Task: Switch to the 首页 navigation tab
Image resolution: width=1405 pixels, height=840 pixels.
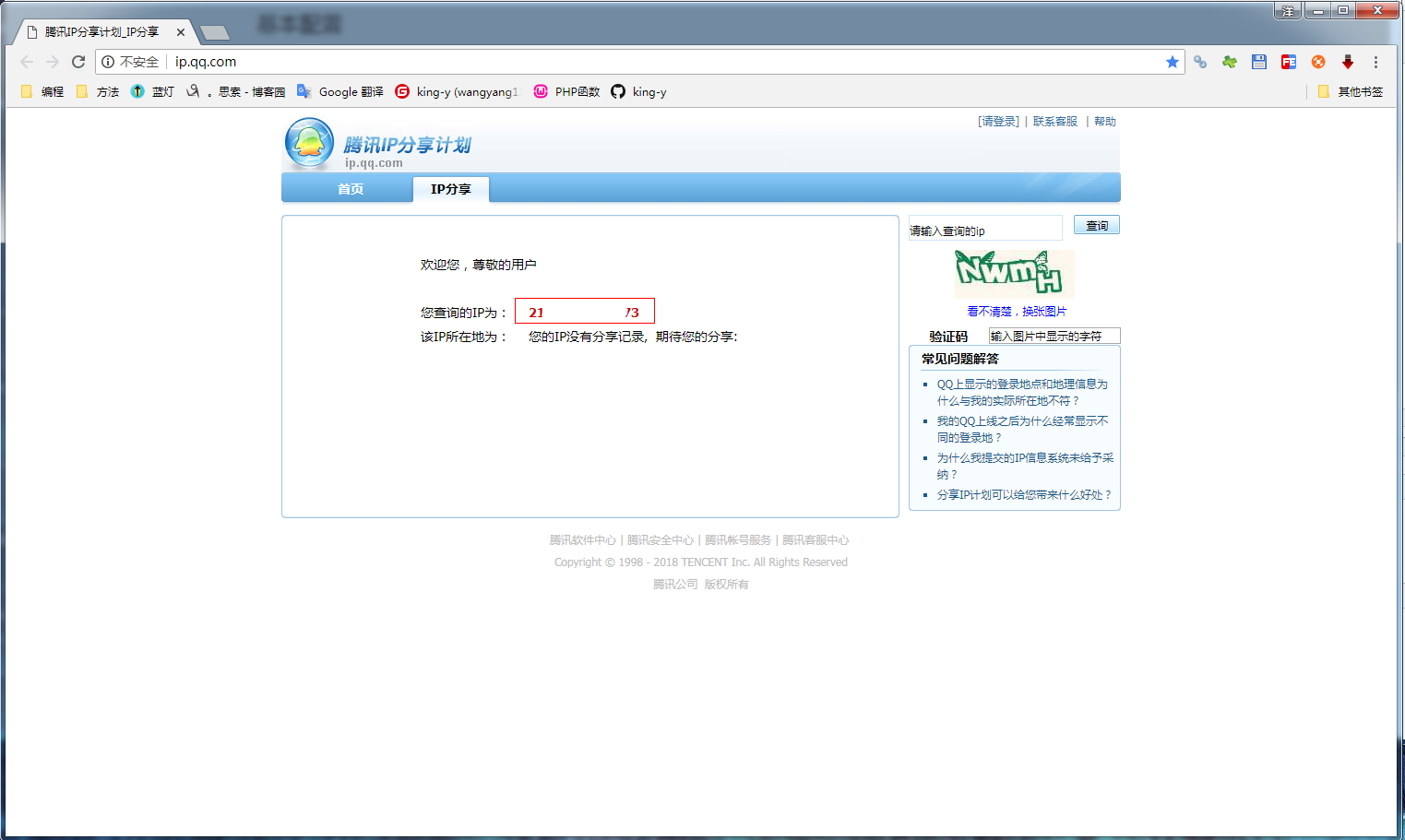Action: pos(350,188)
